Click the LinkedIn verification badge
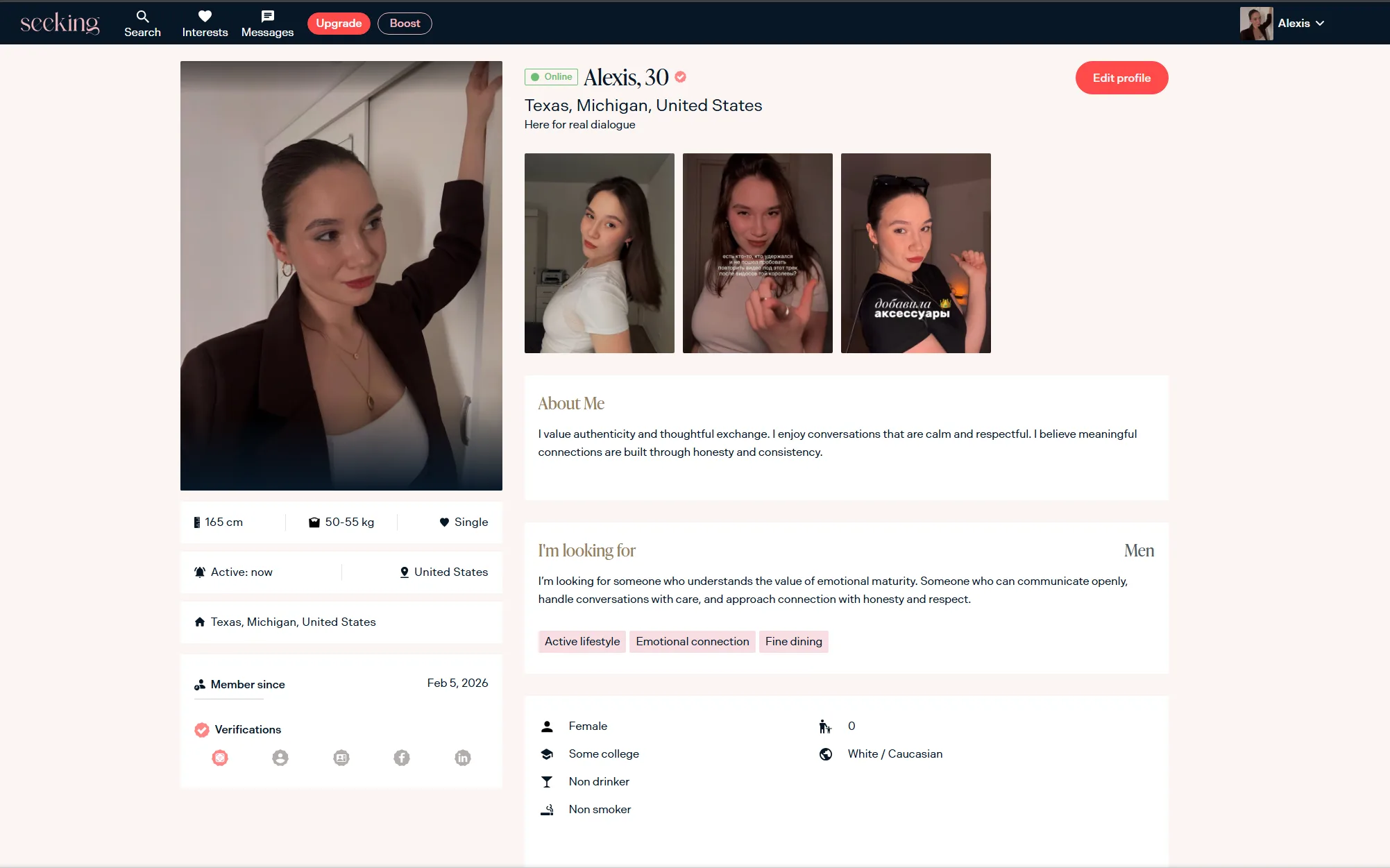 463,758
